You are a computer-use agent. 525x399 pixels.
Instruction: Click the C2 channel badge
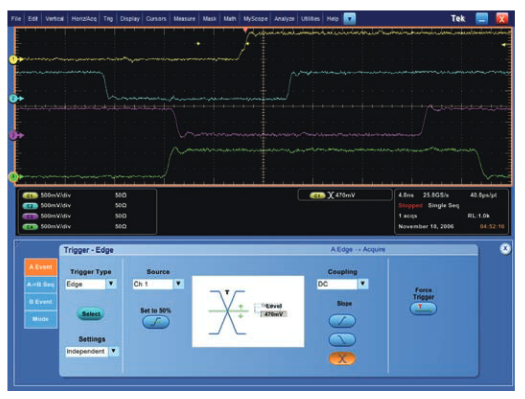pos(30,206)
